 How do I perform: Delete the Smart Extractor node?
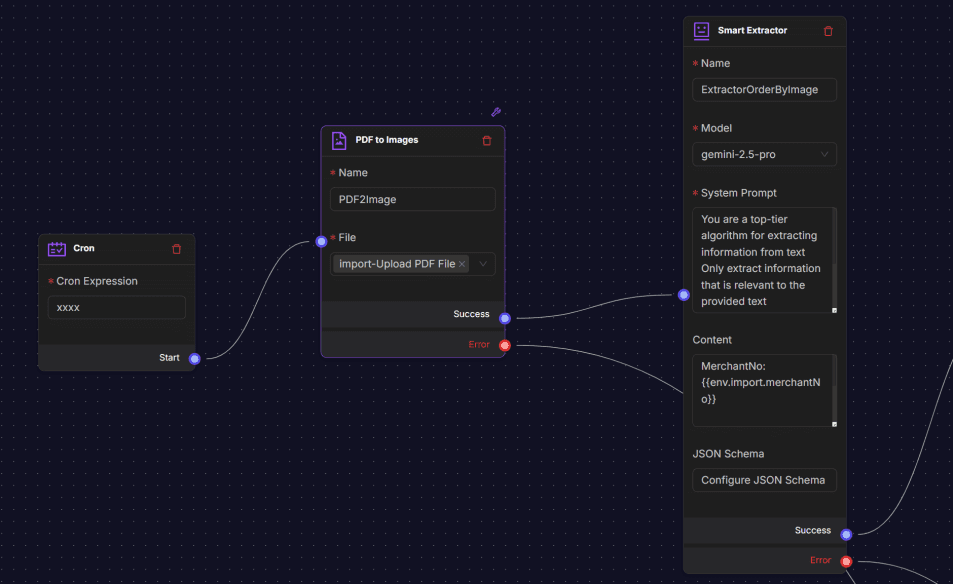coord(828,31)
